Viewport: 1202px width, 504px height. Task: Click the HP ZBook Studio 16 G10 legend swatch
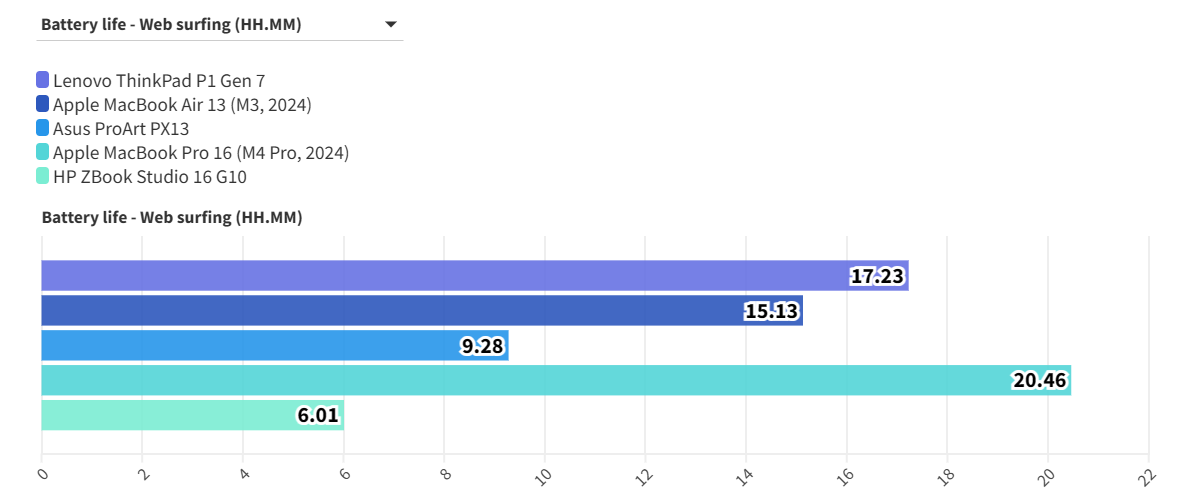click(42, 177)
